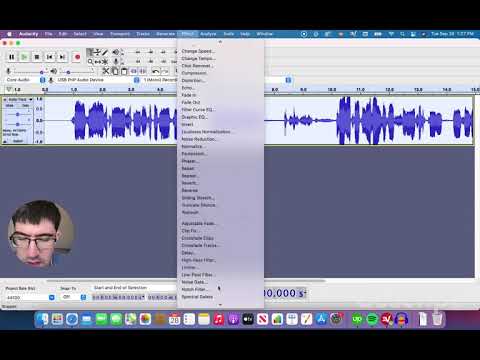Choose Noise Gate effect
Viewport: 480px width, 360px height.
(x=220, y=282)
